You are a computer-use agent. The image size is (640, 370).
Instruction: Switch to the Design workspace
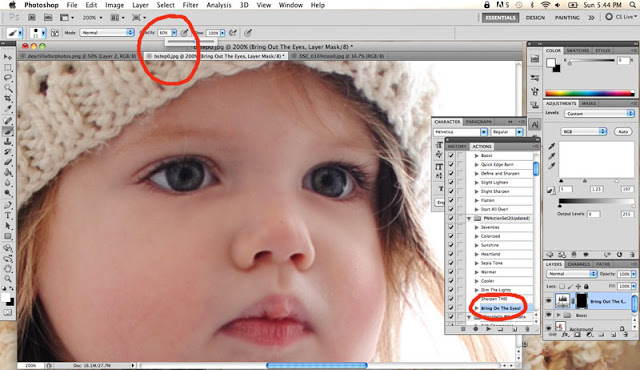[x=535, y=18]
